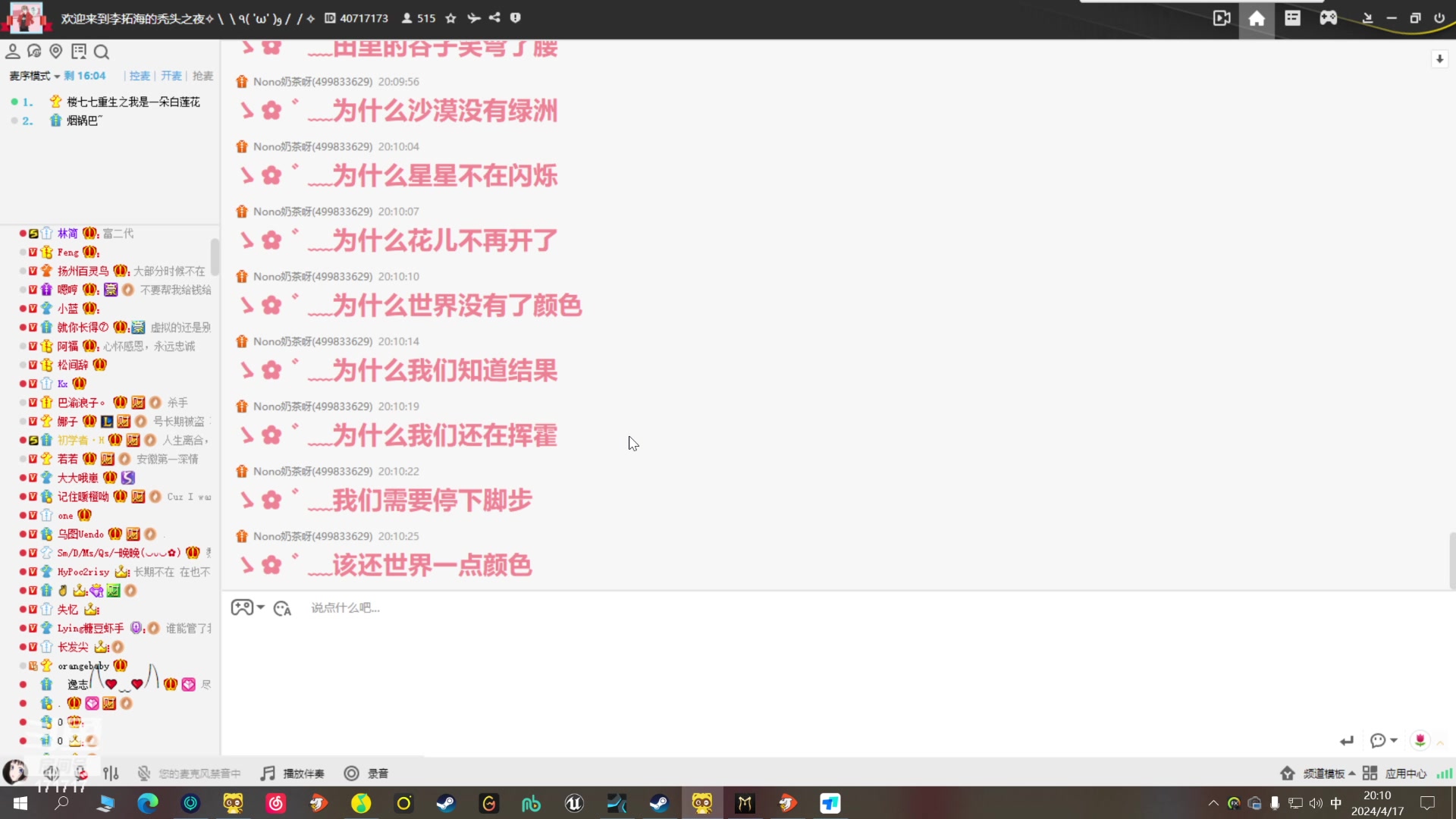Image resolution: width=1456 pixels, height=819 pixels.
Task: Favorite channel with star icon
Action: [x=451, y=18]
